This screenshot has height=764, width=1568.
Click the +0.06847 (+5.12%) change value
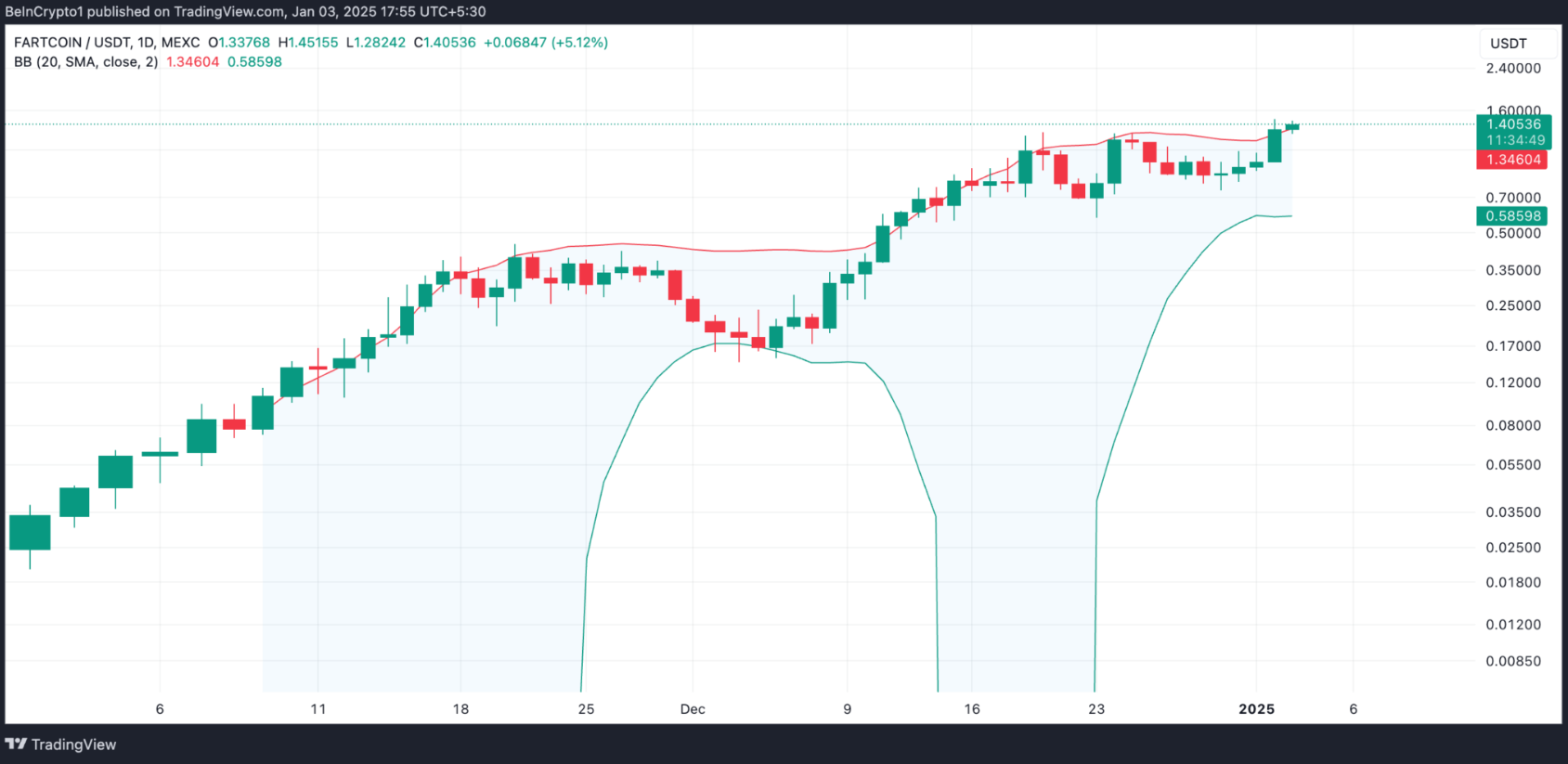click(546, 43)
